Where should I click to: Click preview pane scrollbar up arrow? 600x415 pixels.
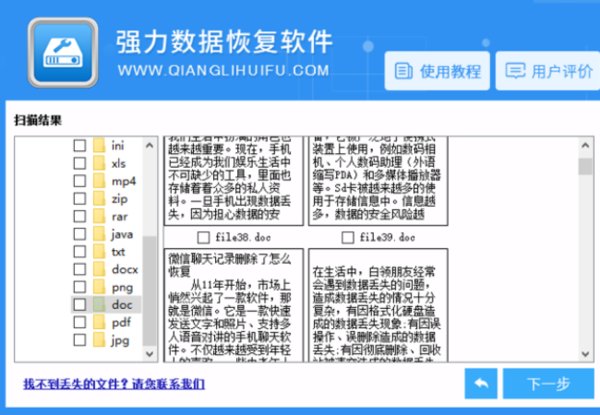[585, 145]
